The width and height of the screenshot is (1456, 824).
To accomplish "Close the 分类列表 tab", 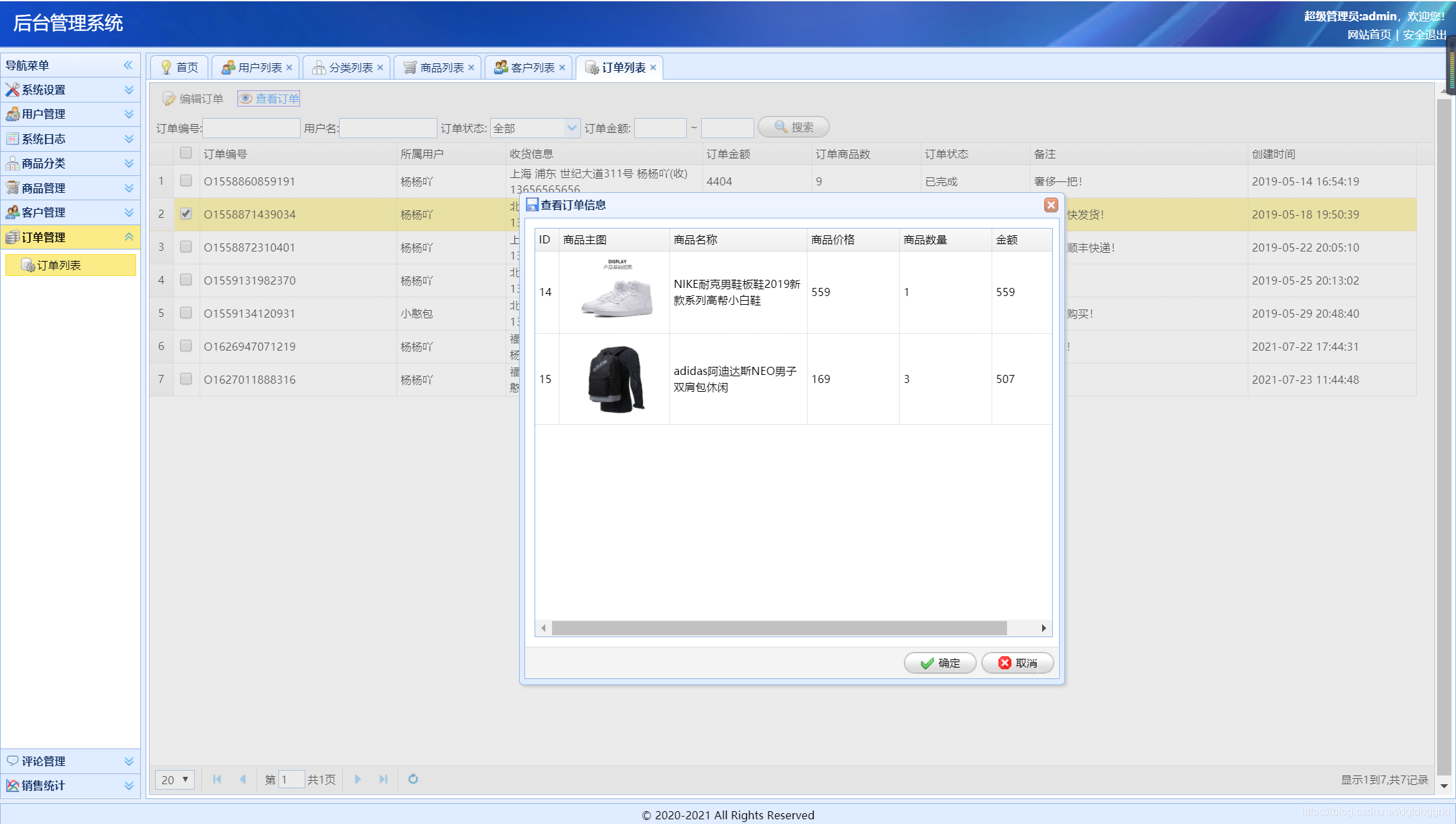I will click(x=380, y=67).
